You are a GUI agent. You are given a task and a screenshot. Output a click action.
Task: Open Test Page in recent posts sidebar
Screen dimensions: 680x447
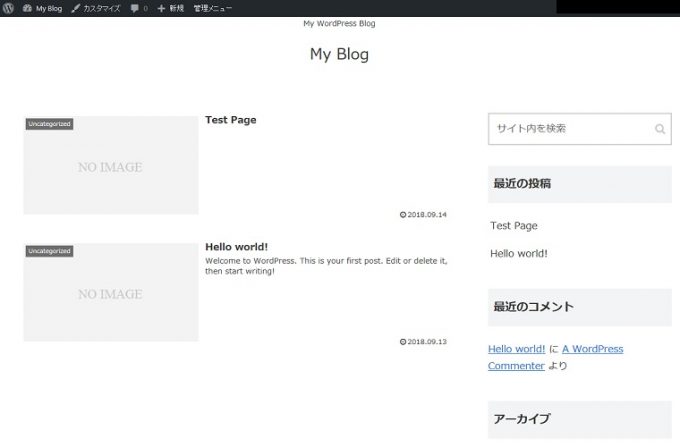(514, 225)
